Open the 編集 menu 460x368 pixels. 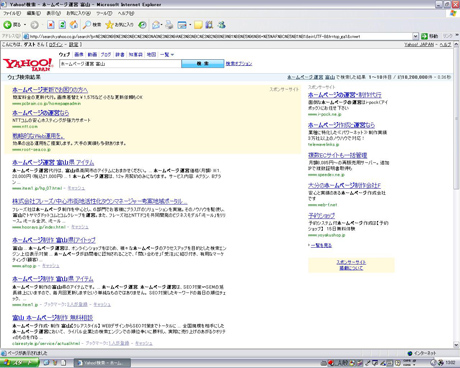point(34,13)
